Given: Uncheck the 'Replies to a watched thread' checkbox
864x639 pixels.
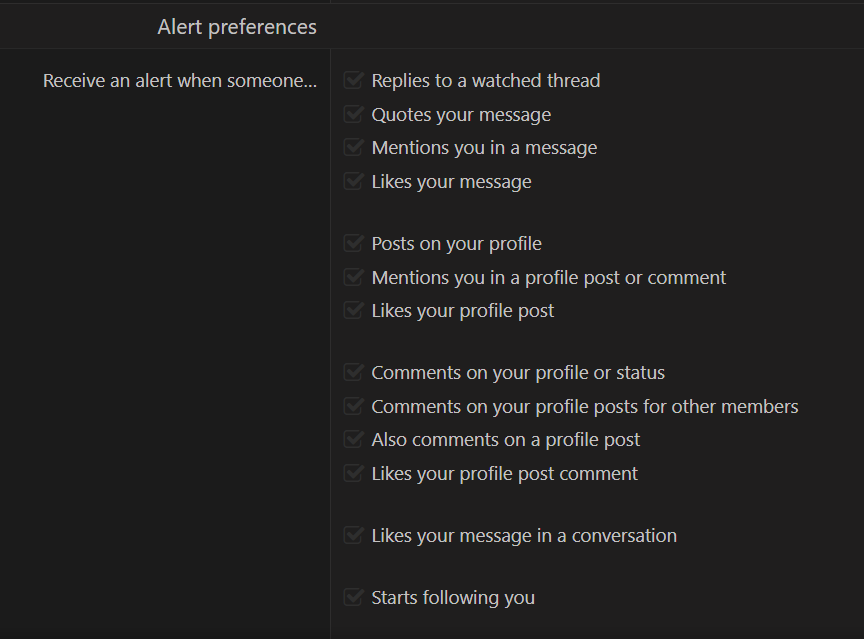Looking at the screenshot, I should pyautogui.click(x=353, y=80).
